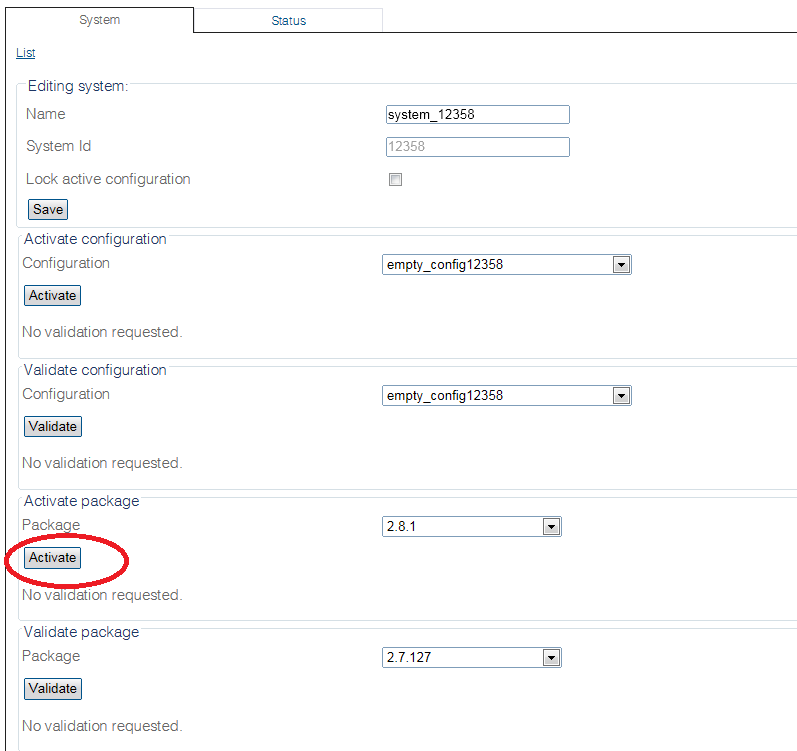Screen dimensions: 797x751
Task: Click the arrow beside package version 2.7.127
Action: (551, 658)
